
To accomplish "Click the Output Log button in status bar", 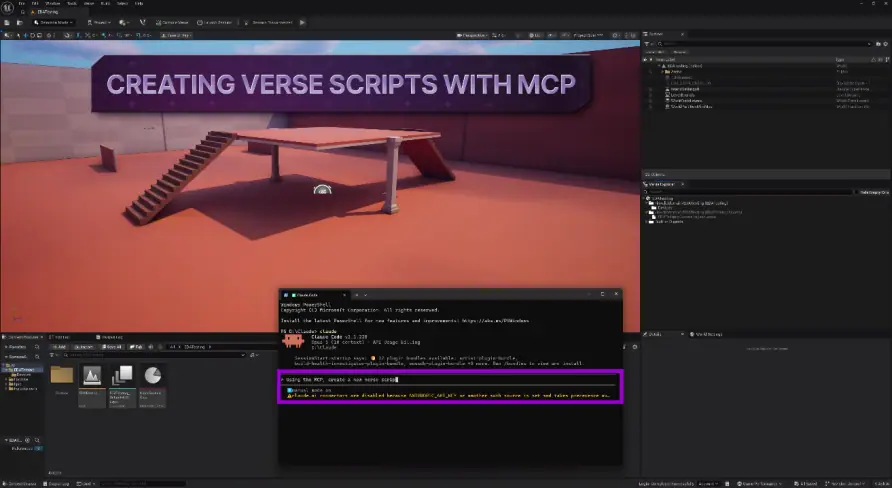I will click(x=57, y=483).
